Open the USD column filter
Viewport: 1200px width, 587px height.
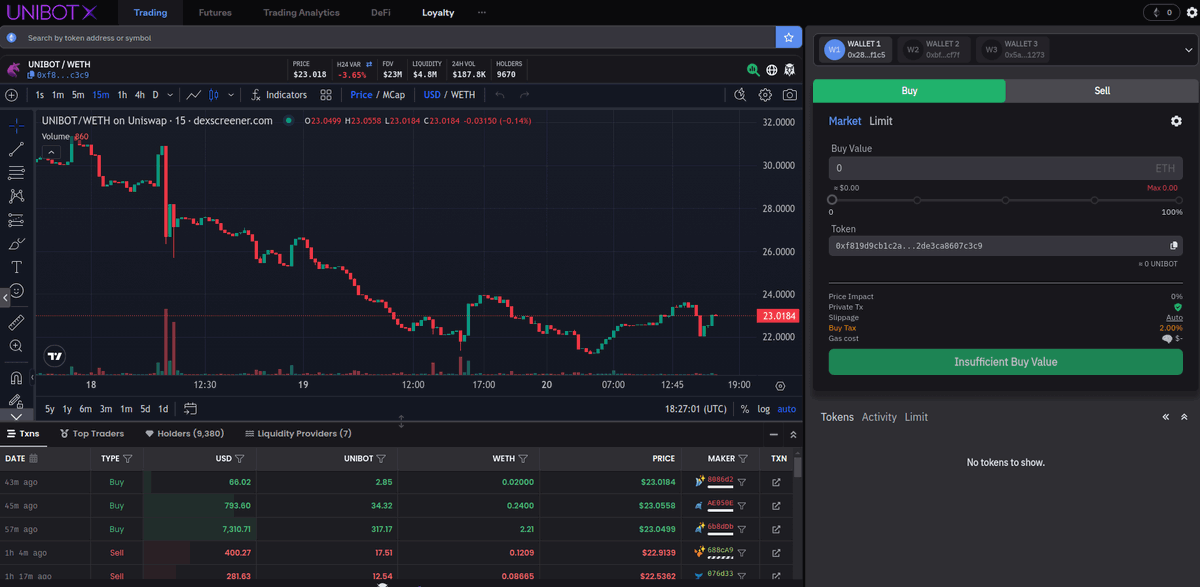pos(240,458)
